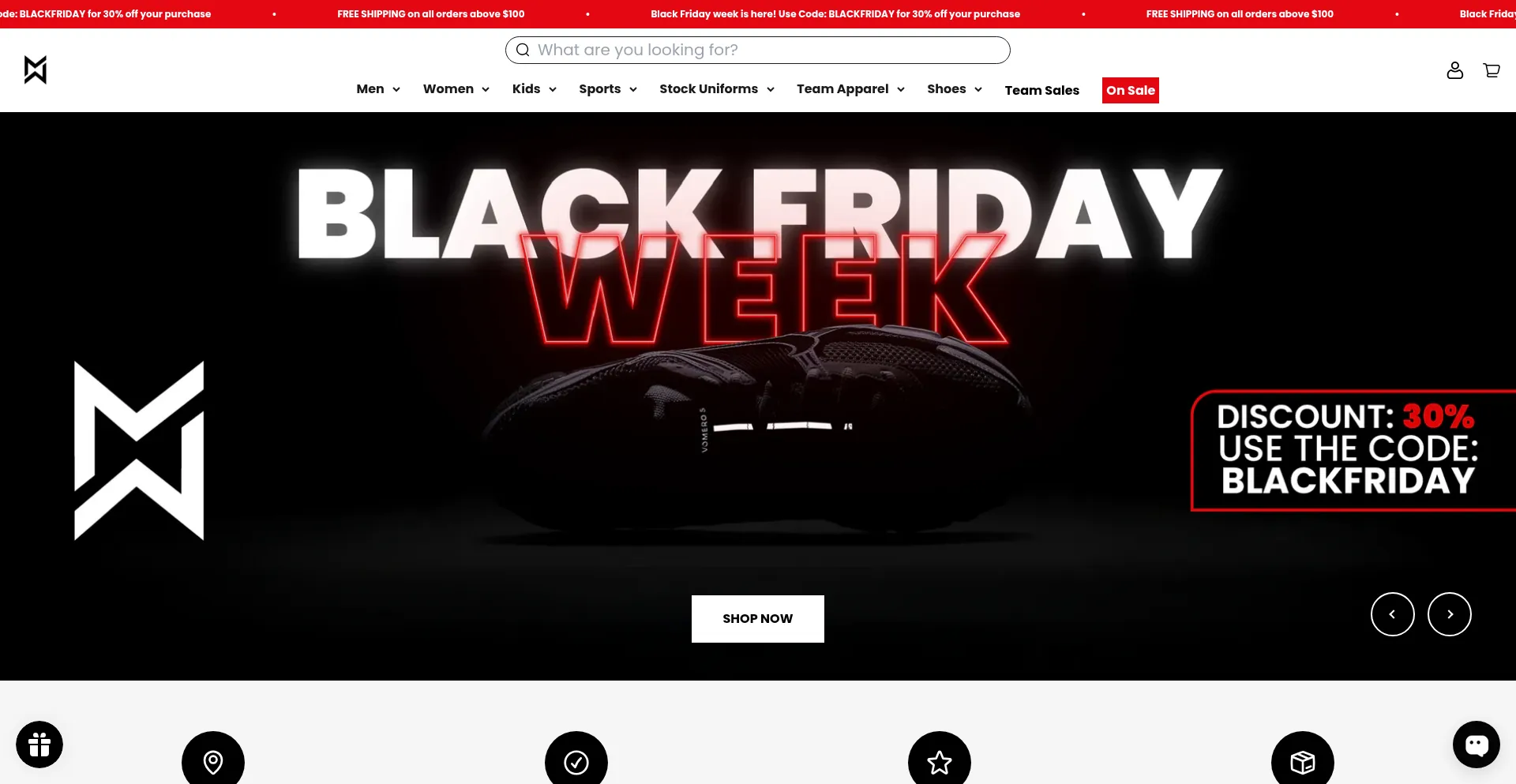Go to previous hero slide

1393,614
